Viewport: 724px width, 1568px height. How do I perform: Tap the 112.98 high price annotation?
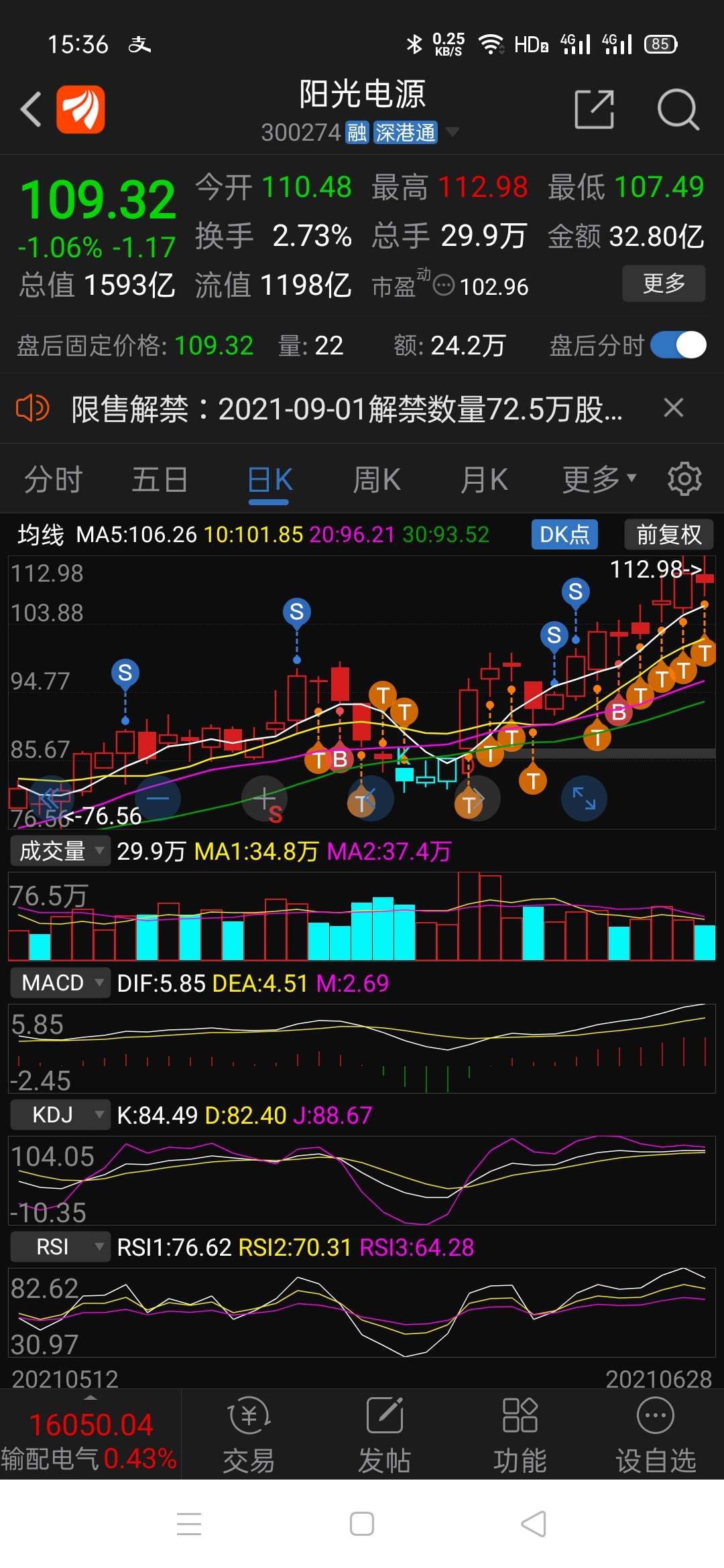656,570
